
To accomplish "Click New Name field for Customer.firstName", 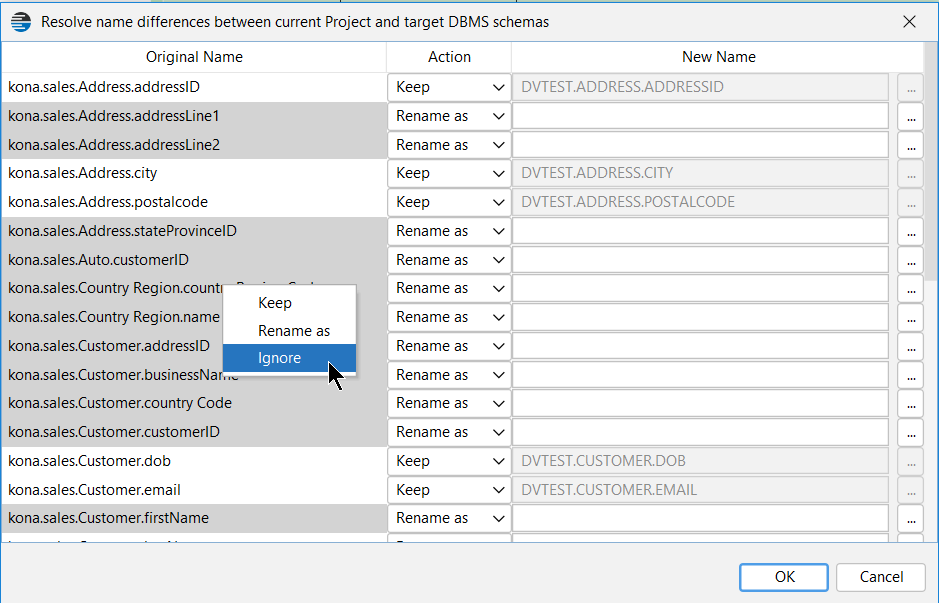I will coord(700,519).
